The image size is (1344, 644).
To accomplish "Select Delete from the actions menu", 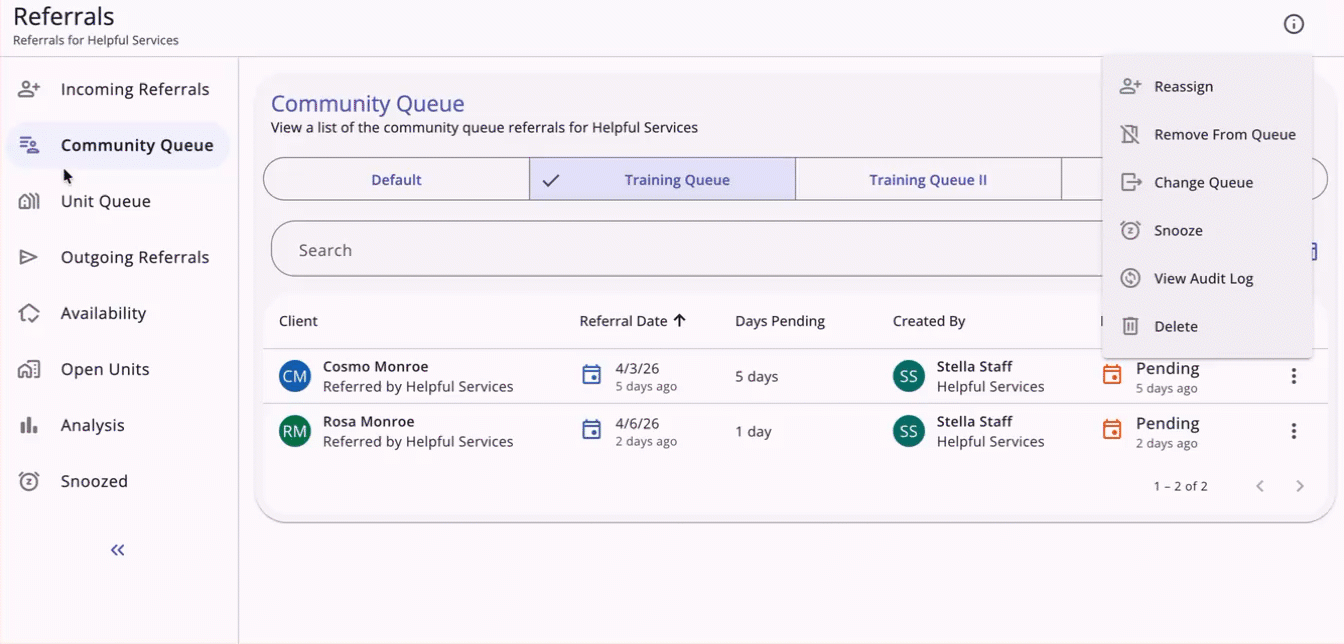I will (1177, 326).
